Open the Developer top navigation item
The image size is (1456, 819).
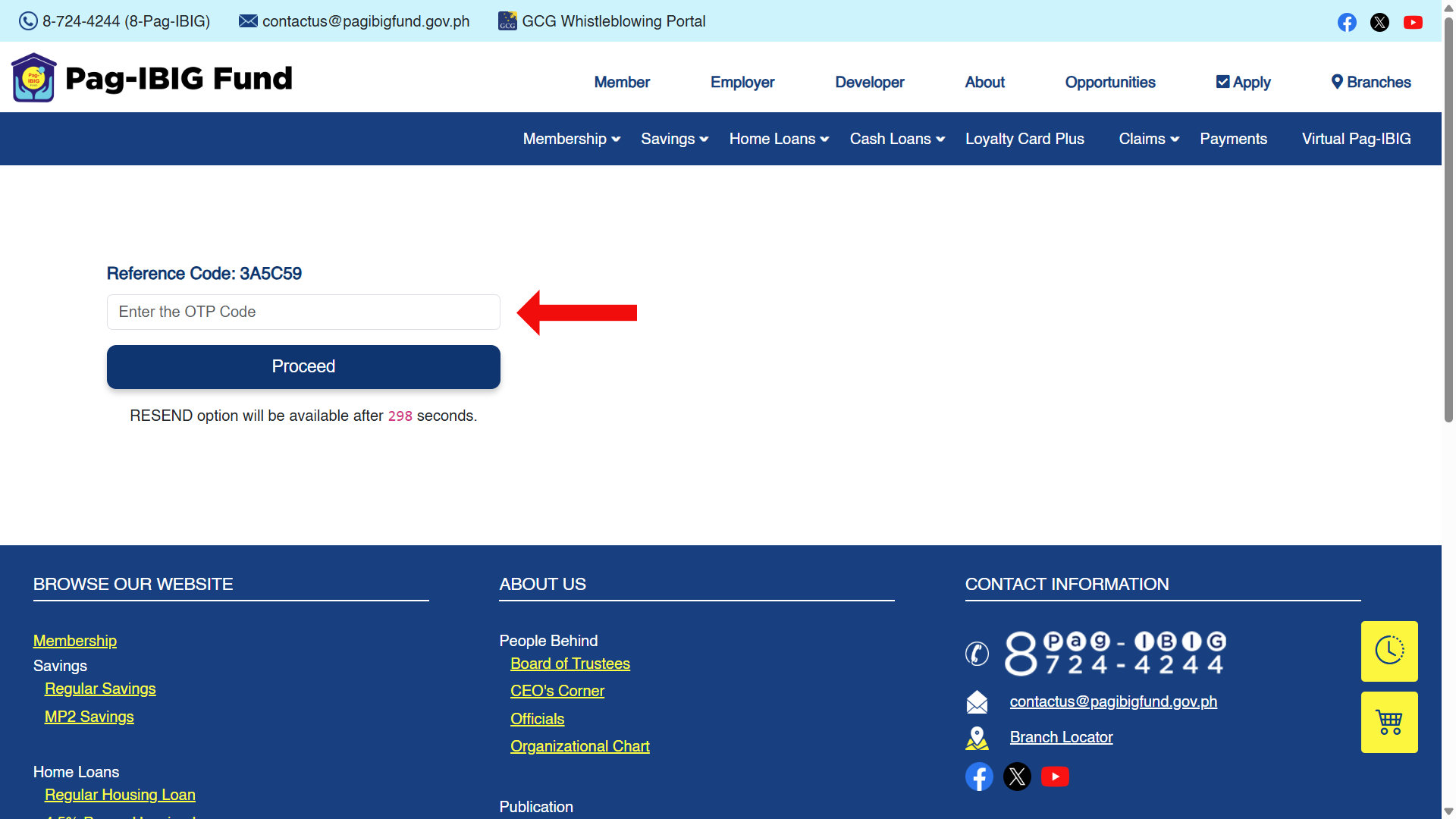(870, 82)
